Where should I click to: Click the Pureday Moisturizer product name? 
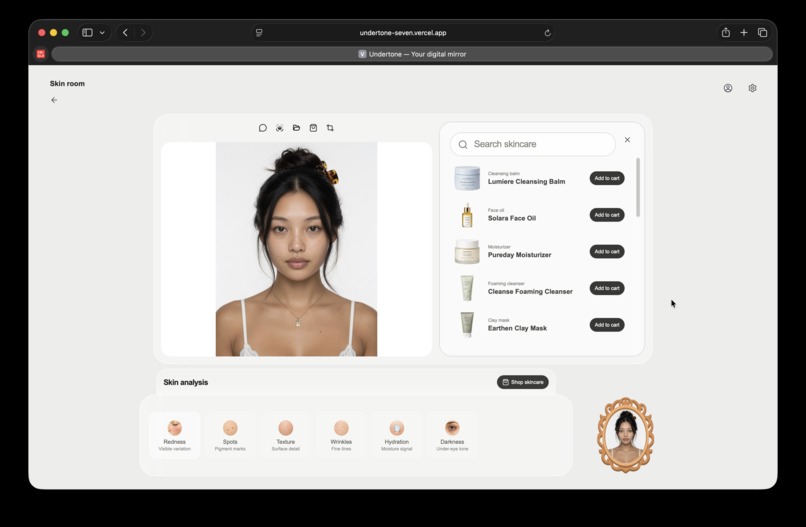coord(520,255)
